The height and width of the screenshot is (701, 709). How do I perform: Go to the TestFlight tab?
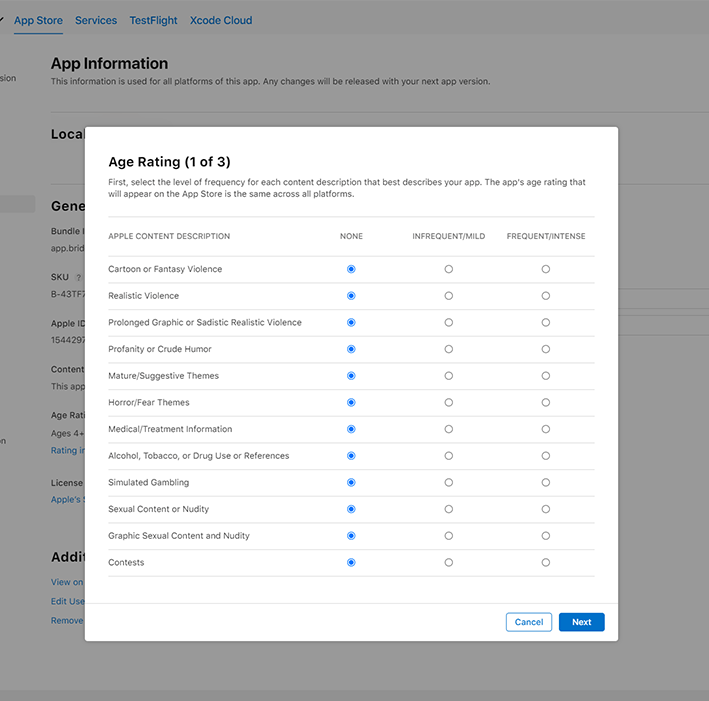153,20
